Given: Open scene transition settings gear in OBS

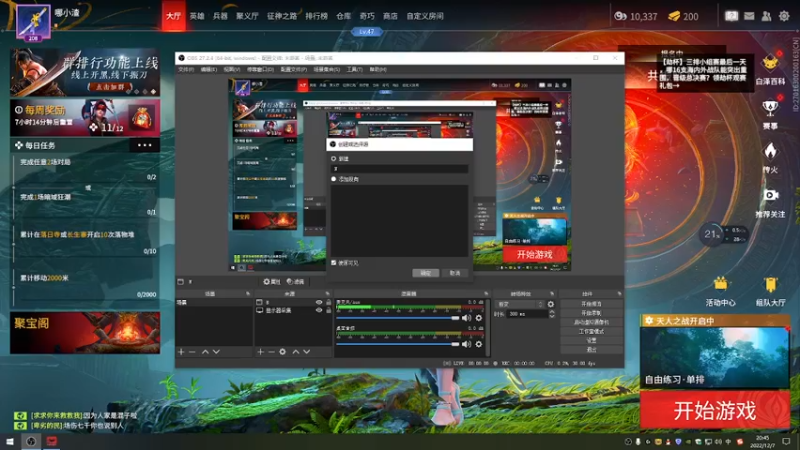Looking at the screenshot, I should click(x=551, y=304).
